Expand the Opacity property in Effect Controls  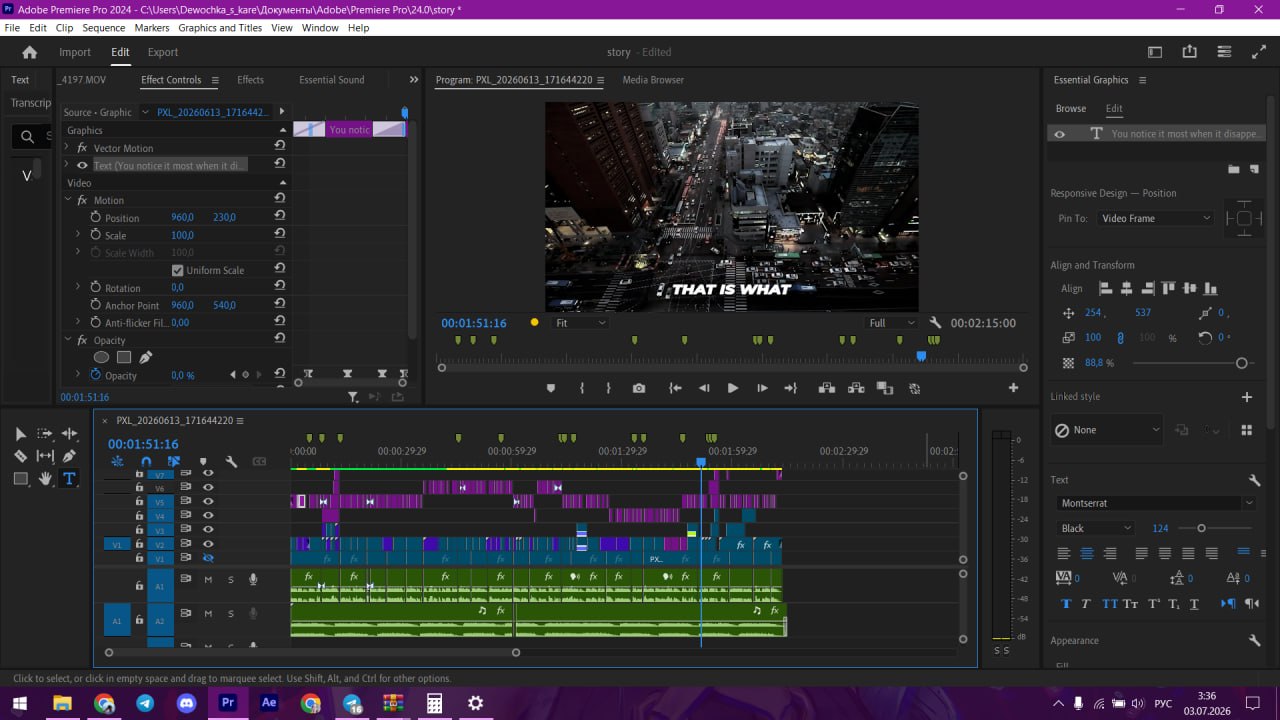78,375
